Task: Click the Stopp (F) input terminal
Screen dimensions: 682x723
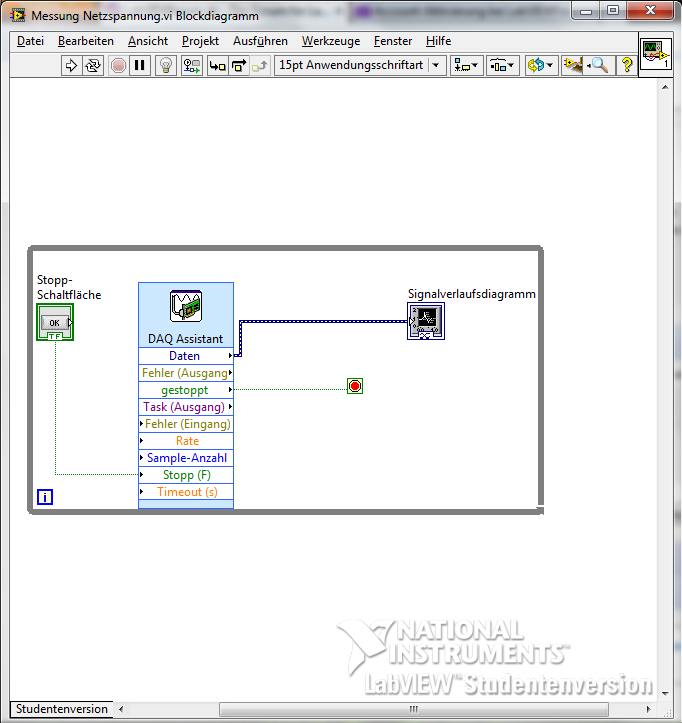Action: (186, 475)
